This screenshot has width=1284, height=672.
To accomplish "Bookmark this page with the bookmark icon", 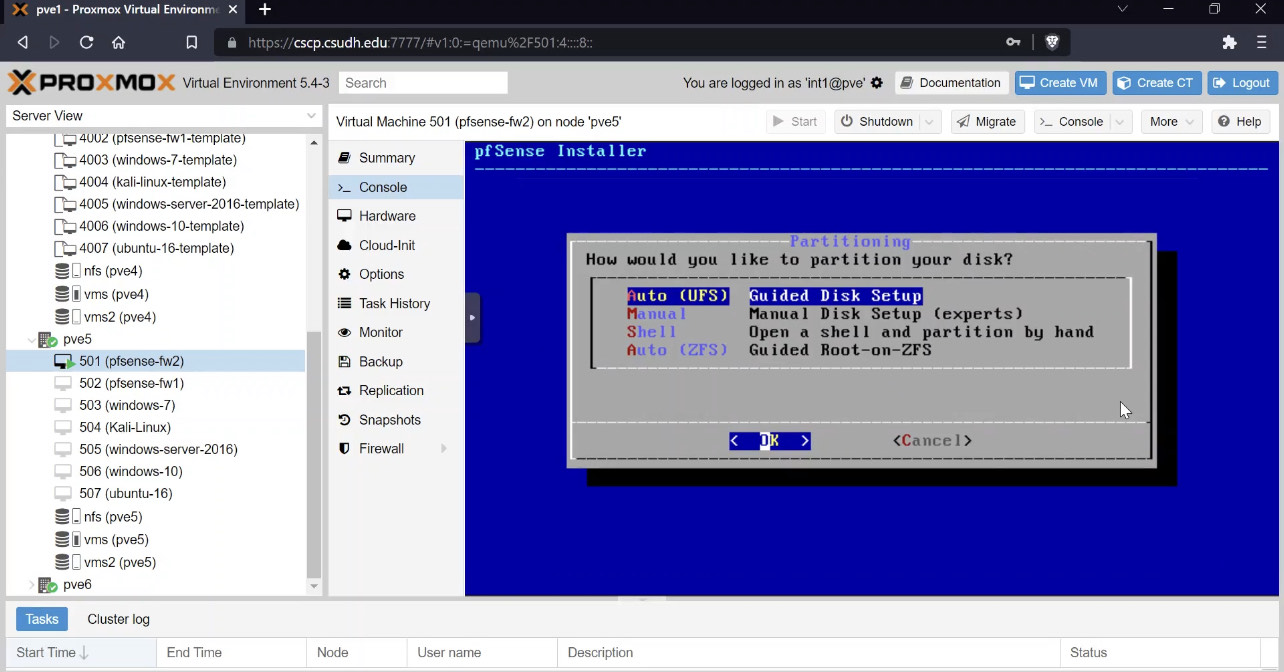I will pos(192,42).
